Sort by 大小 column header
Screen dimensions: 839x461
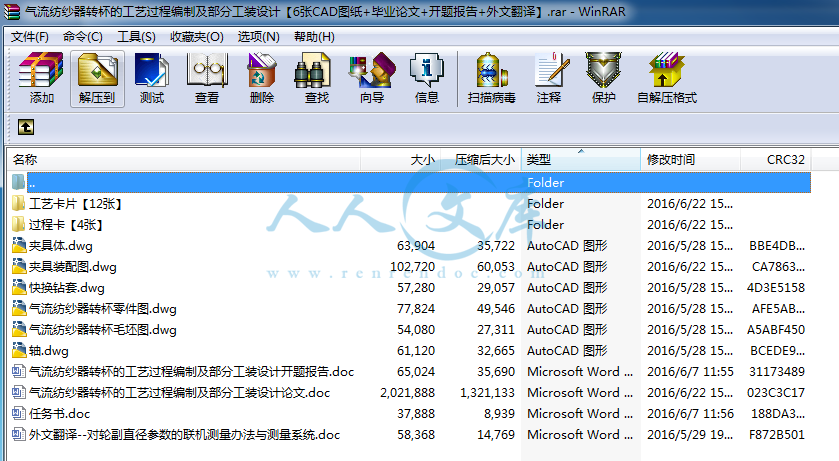[x=400, y=159]
